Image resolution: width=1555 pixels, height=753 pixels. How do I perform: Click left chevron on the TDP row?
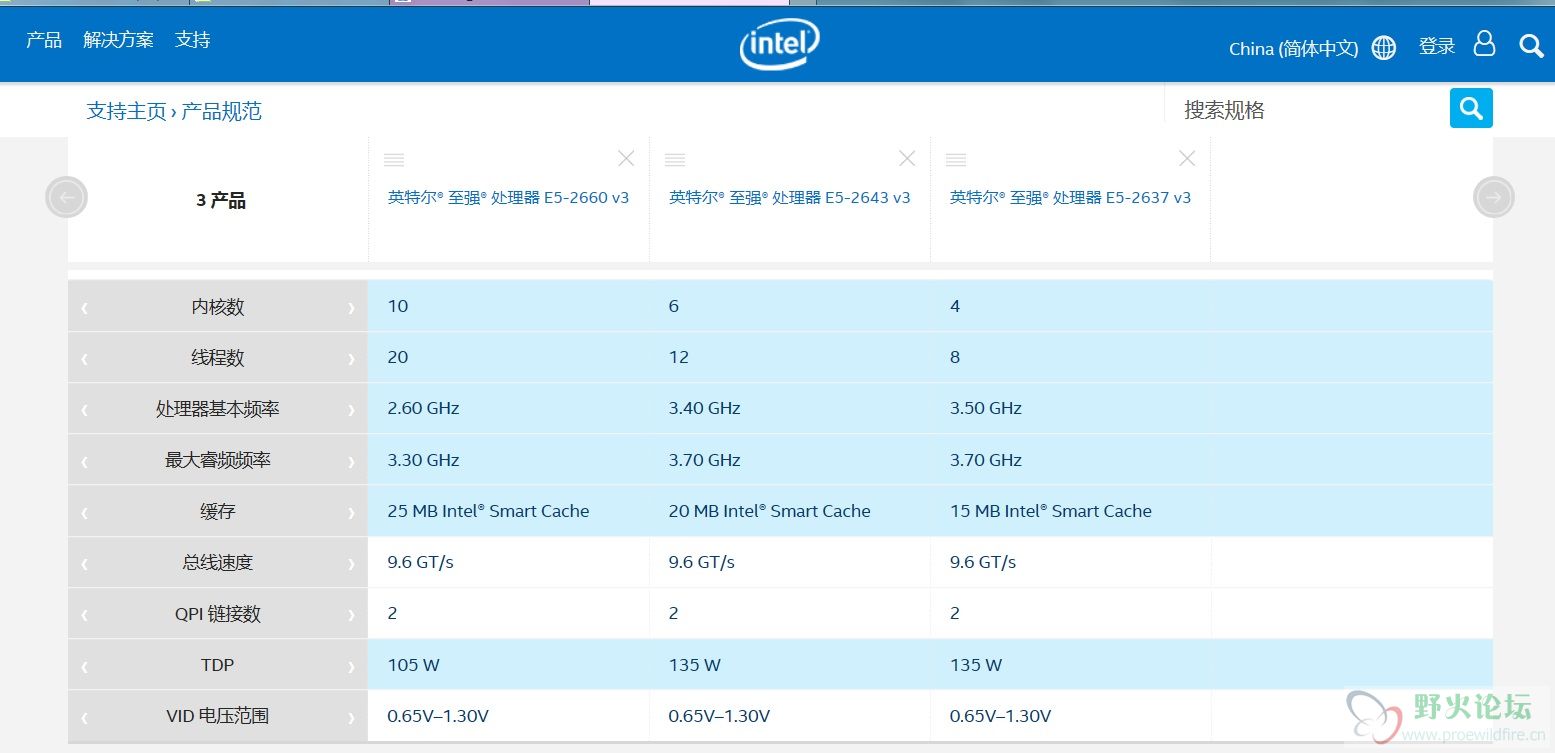point(84,667)
